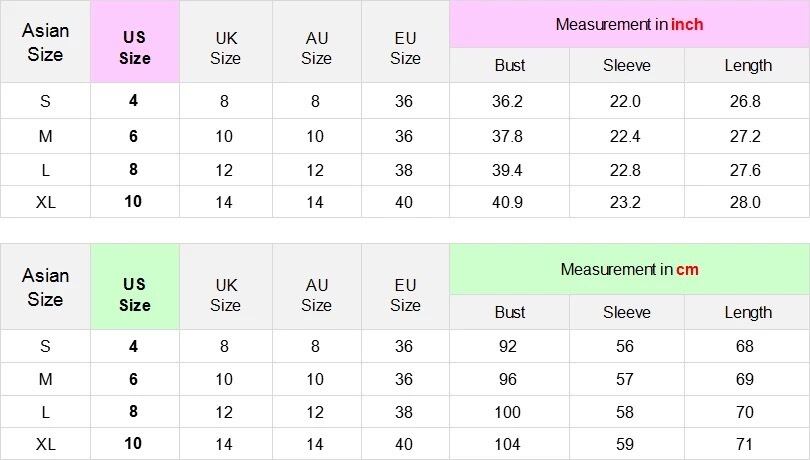Click the 69 length value
This screenshot has height=460, width=810.
(747, 380)
